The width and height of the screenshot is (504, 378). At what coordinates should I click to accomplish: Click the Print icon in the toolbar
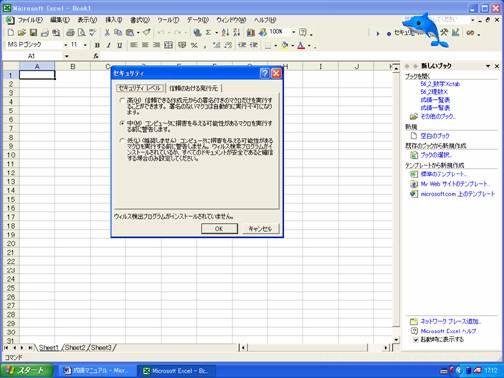tap(70, 32)
